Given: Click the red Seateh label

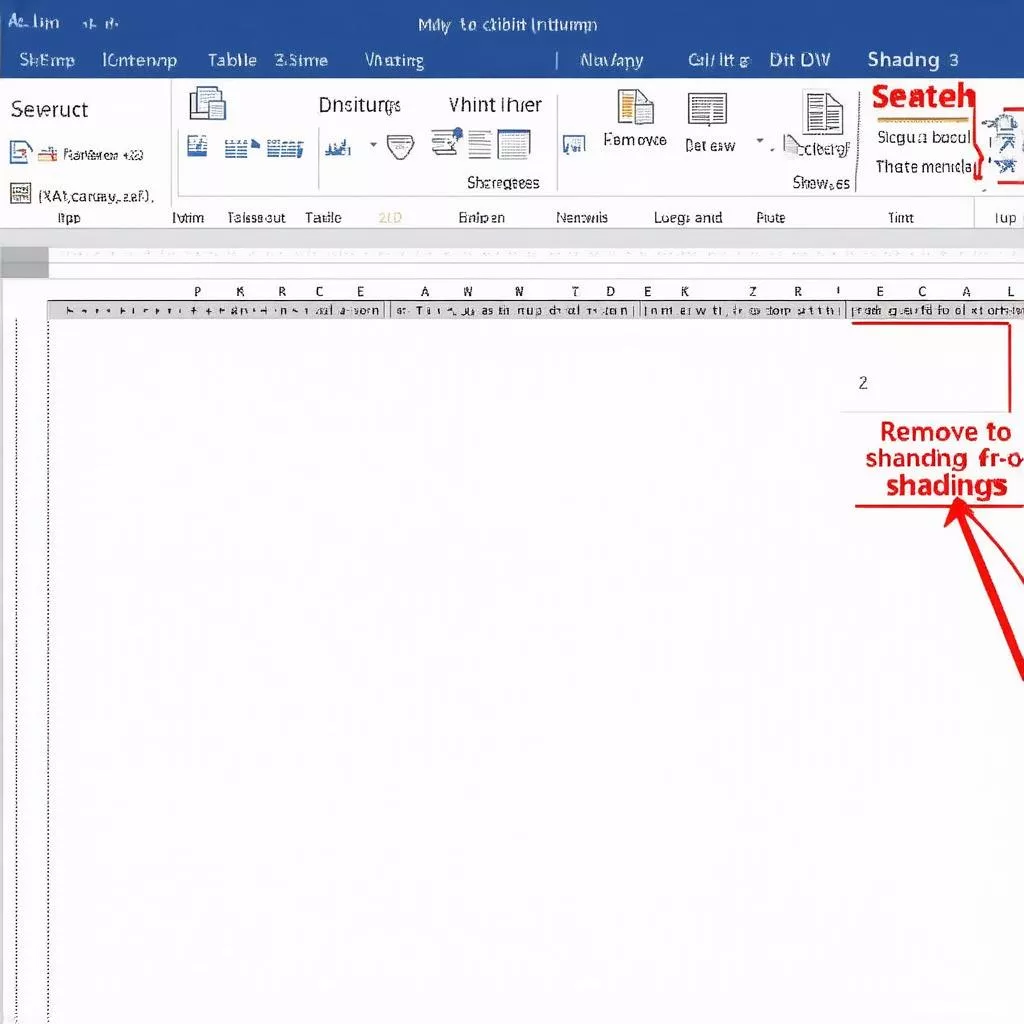Looking at the screenshot, I should click(921, 95).
